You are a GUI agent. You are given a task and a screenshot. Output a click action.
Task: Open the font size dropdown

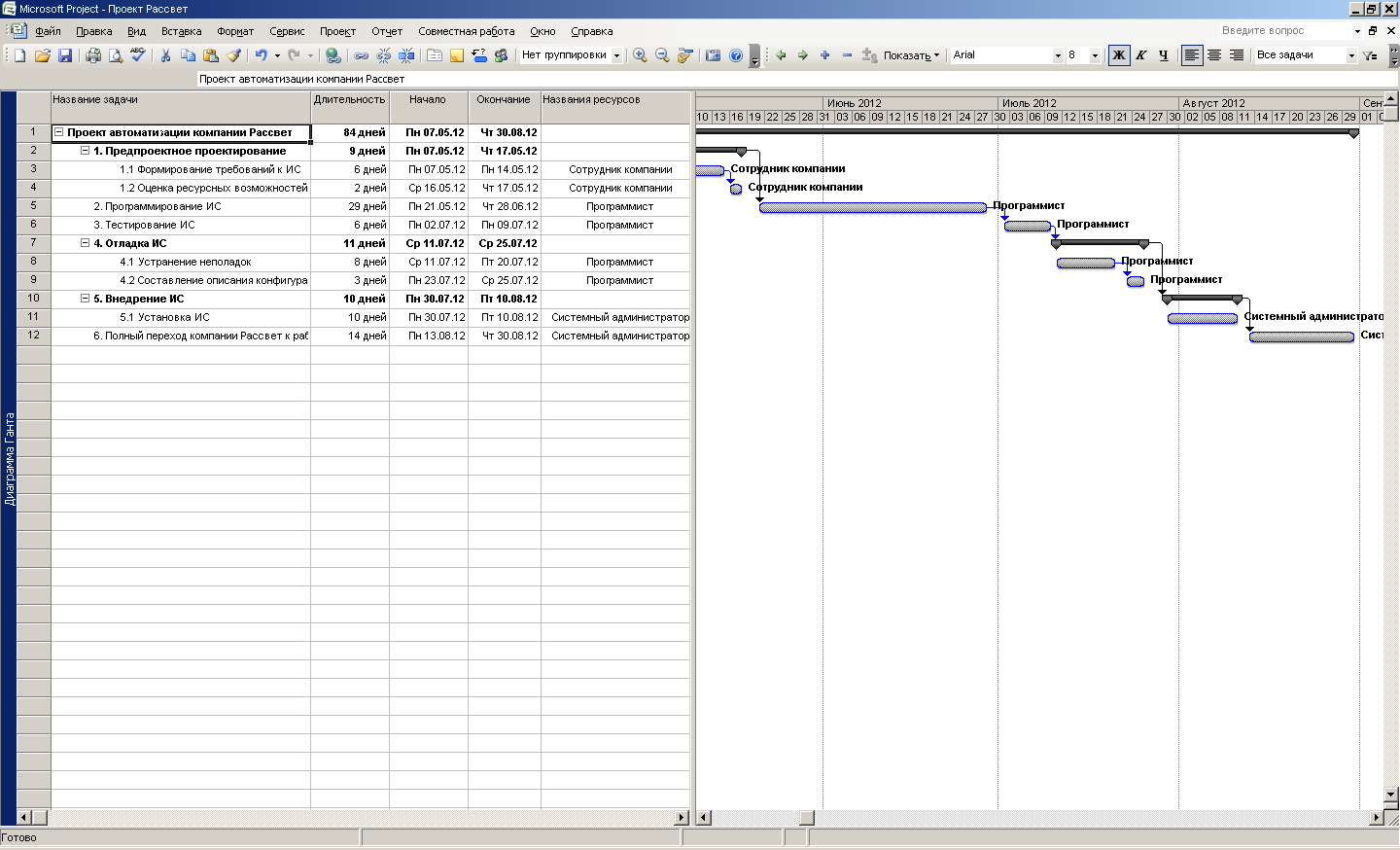click(x=1095, y=55)
